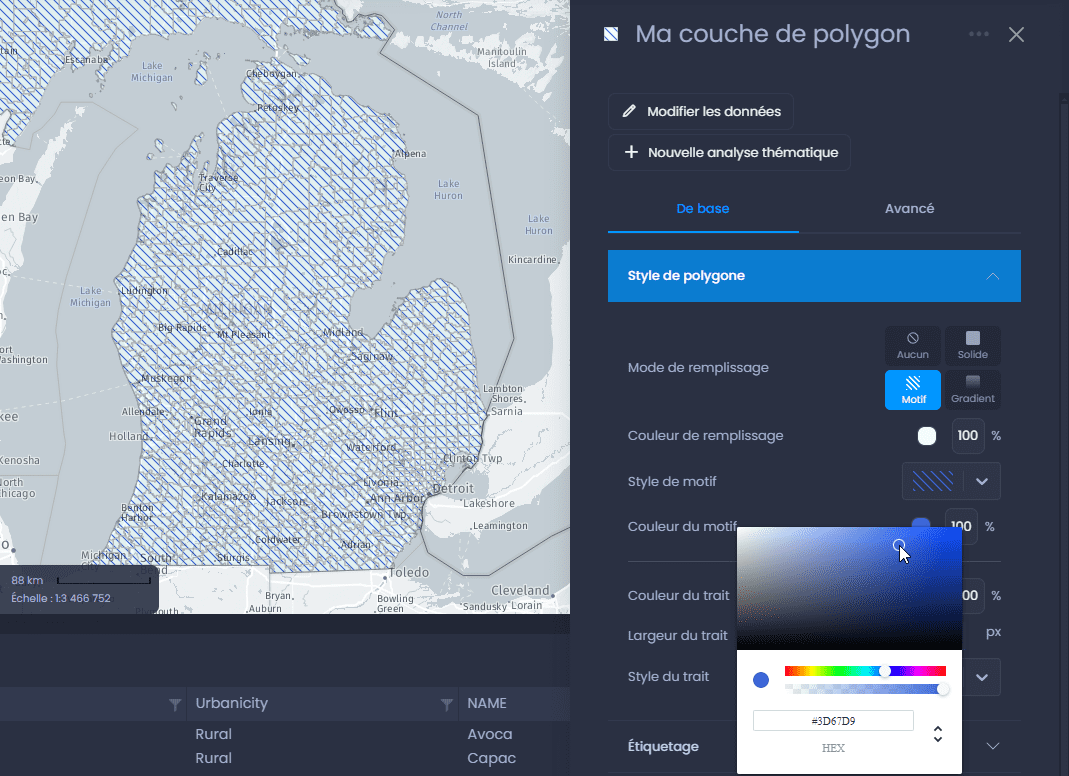Click the filter icon before Urbanicity column

click(175, 704)
